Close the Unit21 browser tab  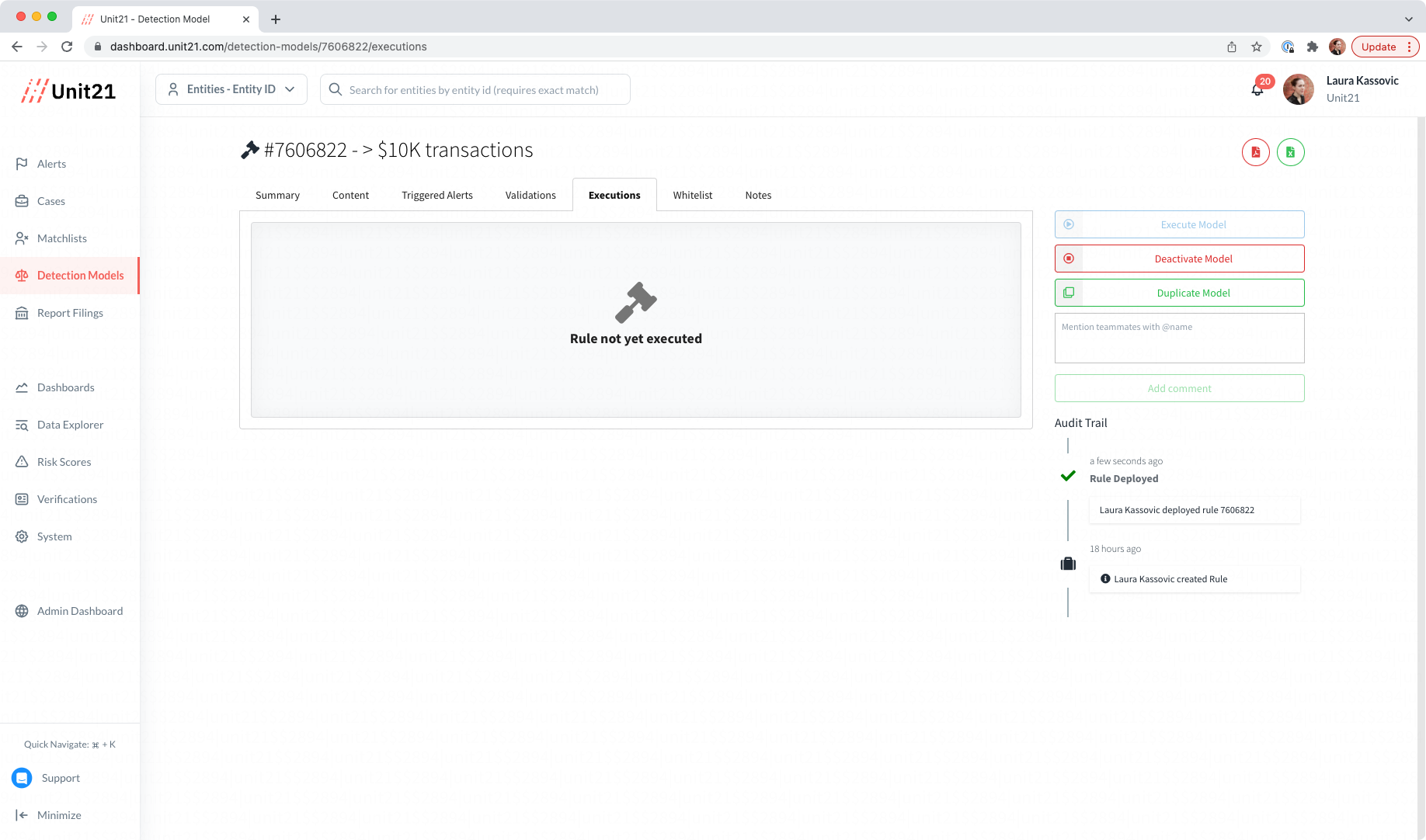point(246,19)
